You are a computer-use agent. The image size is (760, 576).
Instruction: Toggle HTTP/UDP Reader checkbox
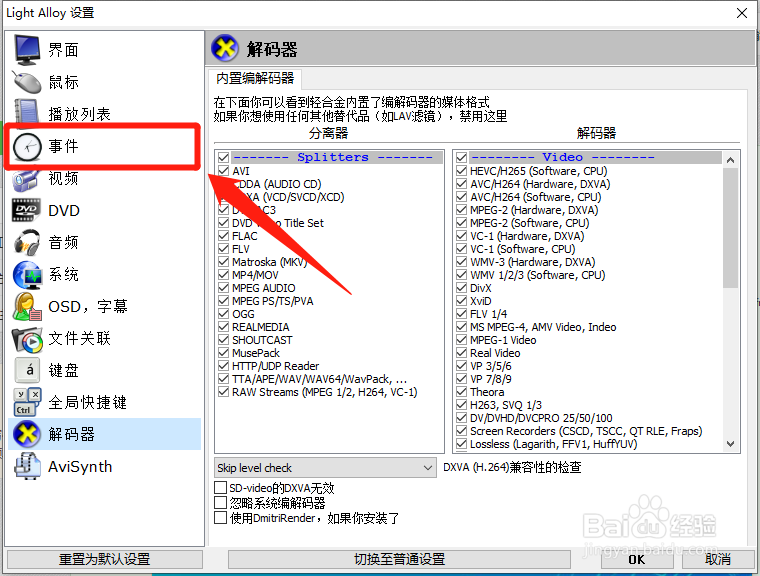click(x=223, y=366)
